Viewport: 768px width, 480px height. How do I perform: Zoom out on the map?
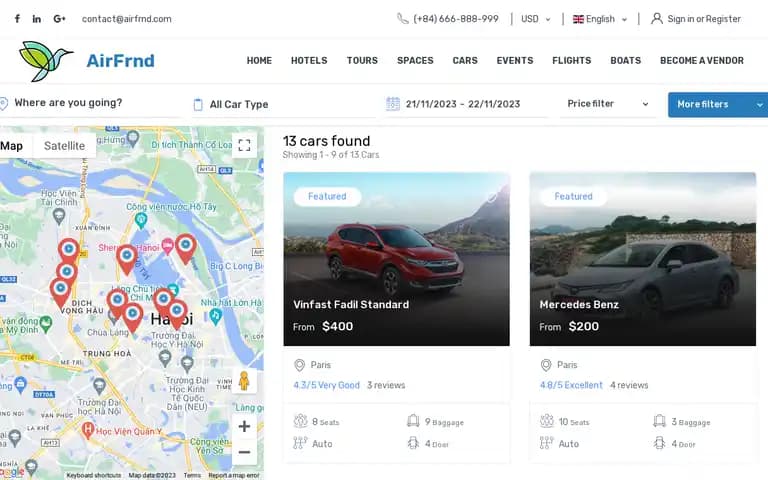coord(244,452)
